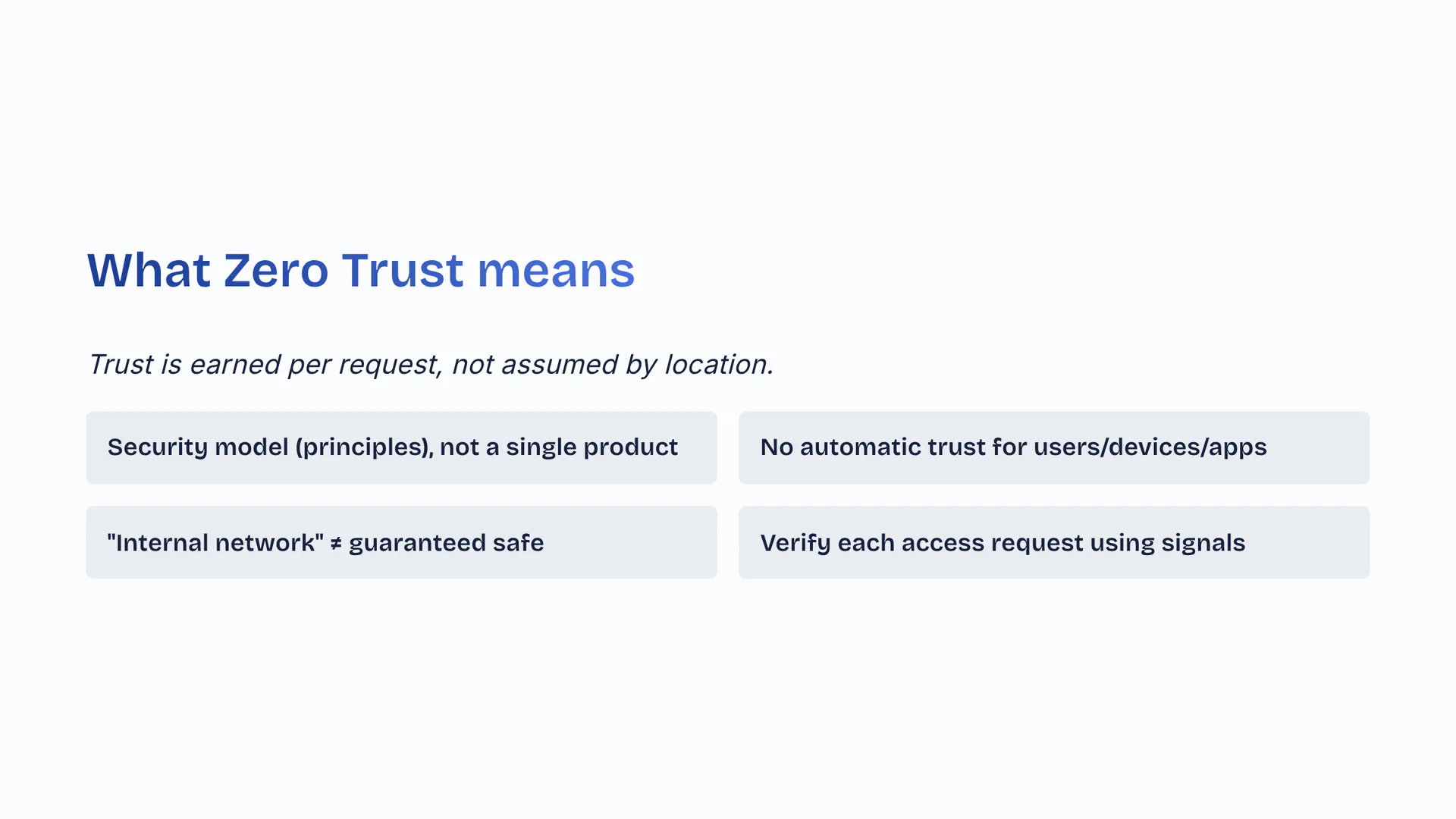Click the word 'earned' in the italic subtitle

[234, 365]
